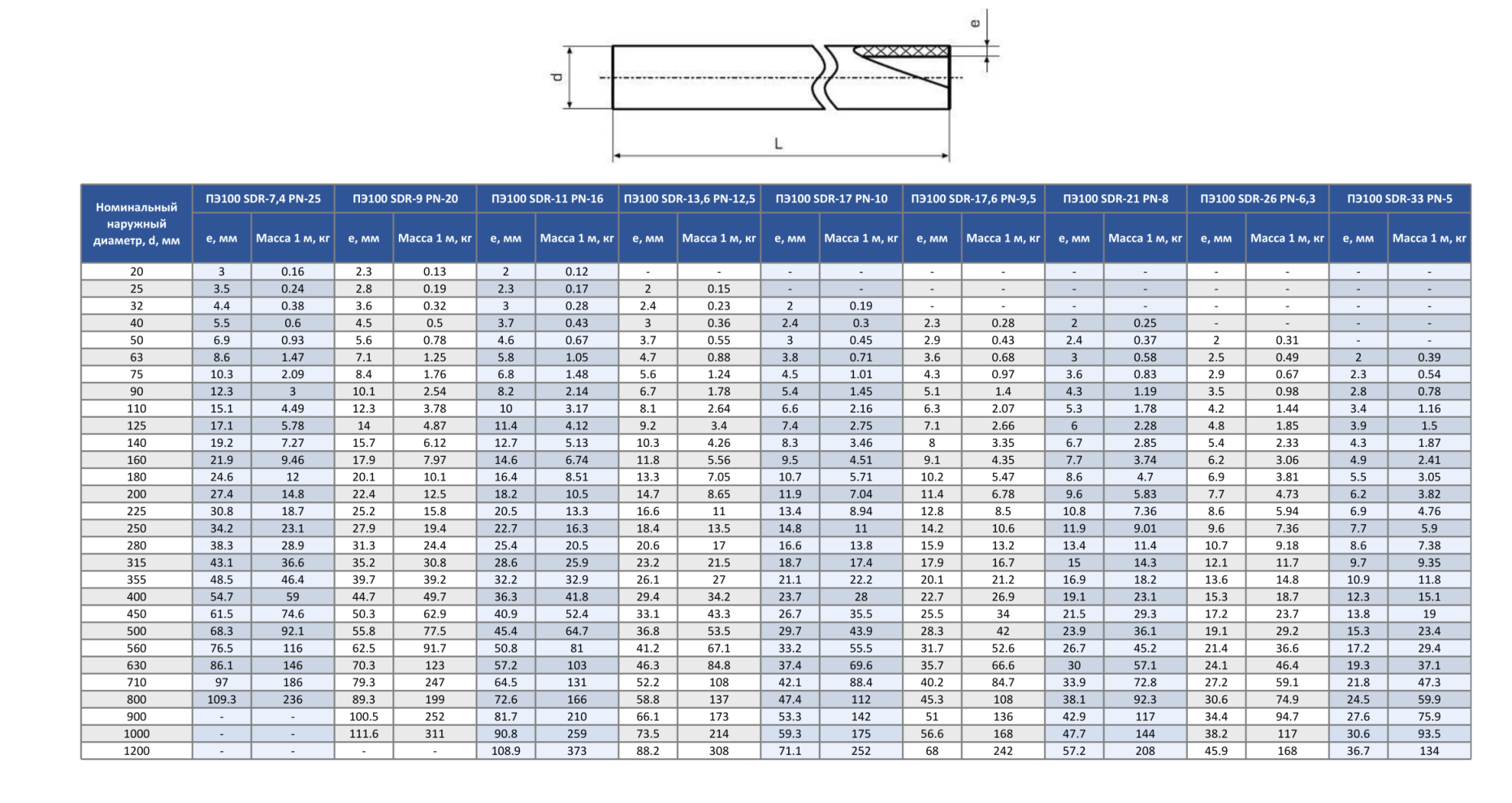1512x803 pixels.
Task: Click 'Масса 1 м, кг' subheader under SDR-33 PN-5
Action: click(x=1429, y=238)
